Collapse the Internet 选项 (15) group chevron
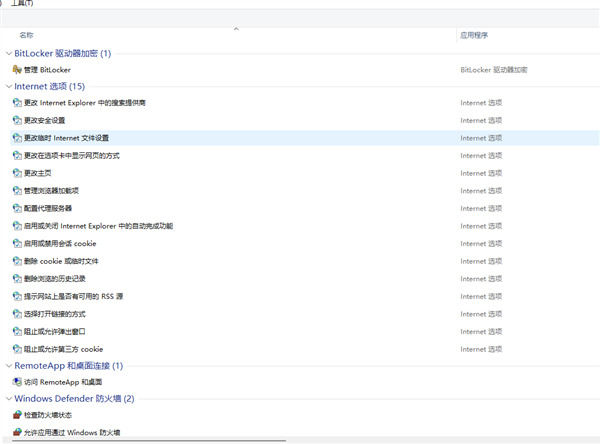 8,87
